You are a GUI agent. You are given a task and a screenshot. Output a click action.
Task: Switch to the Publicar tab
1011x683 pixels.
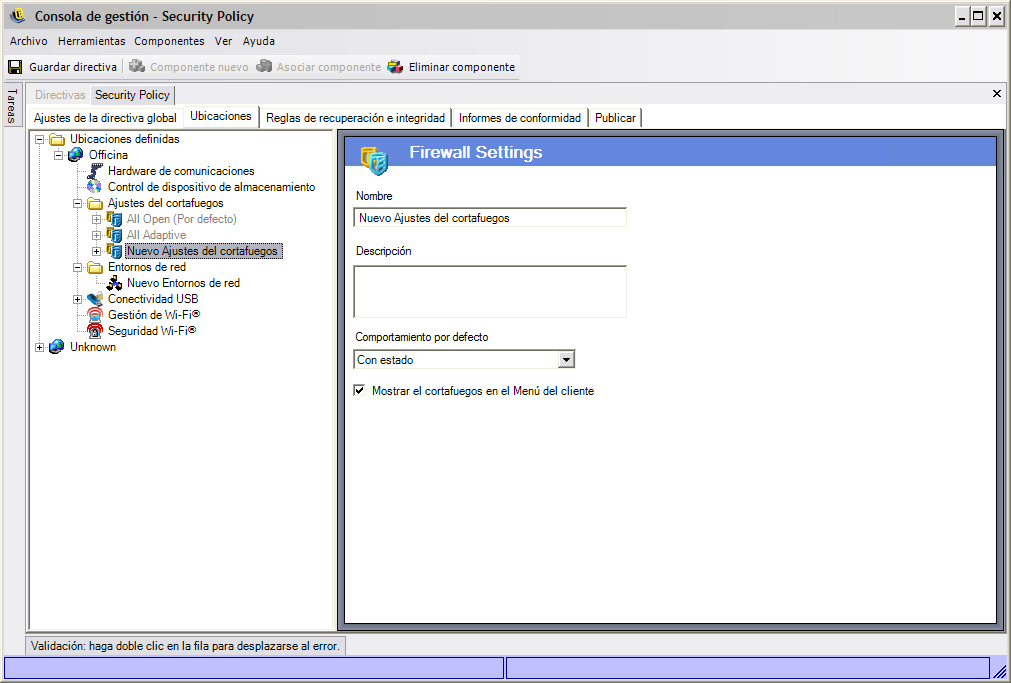(x=615, y=118)
